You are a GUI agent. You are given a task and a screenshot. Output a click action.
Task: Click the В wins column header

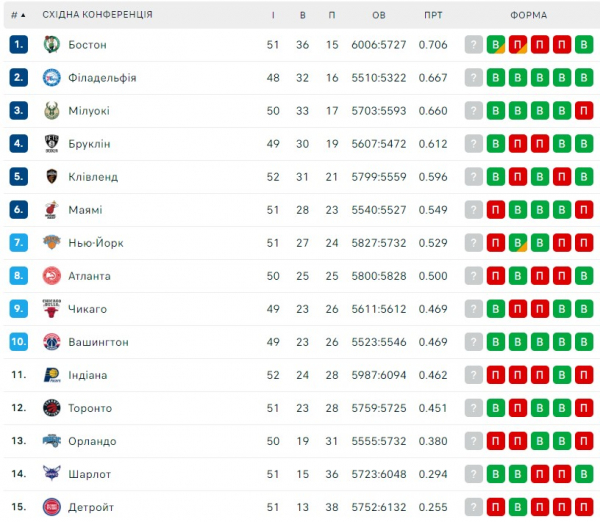pyautogui.click(x=303, y=15)
